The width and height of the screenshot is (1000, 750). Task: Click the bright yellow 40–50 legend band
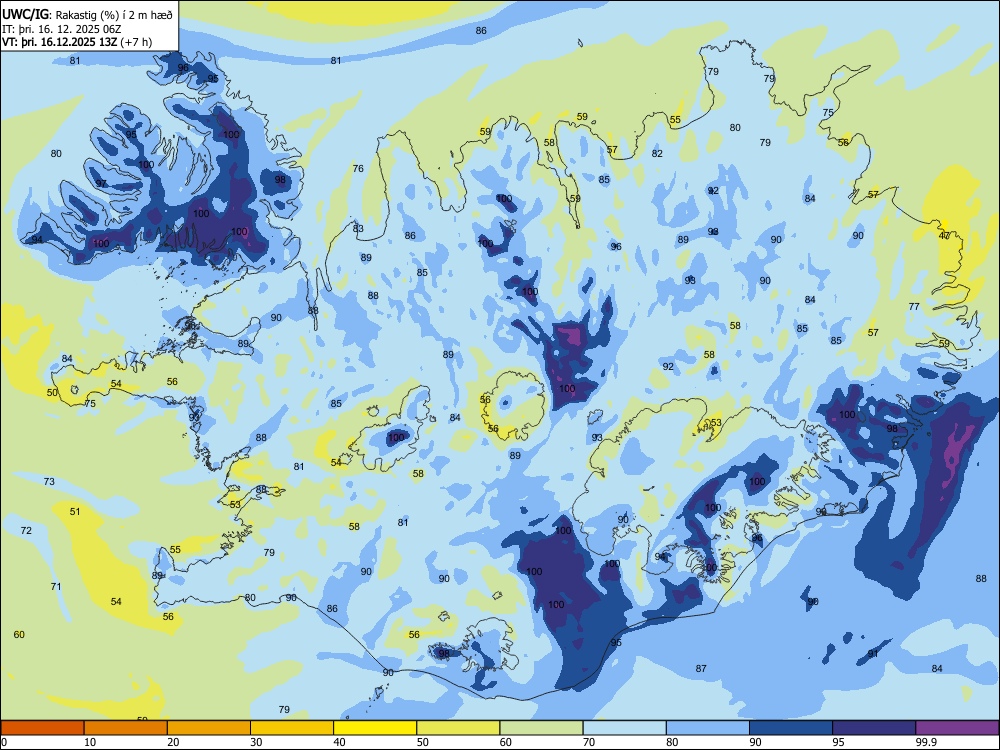click(375, 728)
